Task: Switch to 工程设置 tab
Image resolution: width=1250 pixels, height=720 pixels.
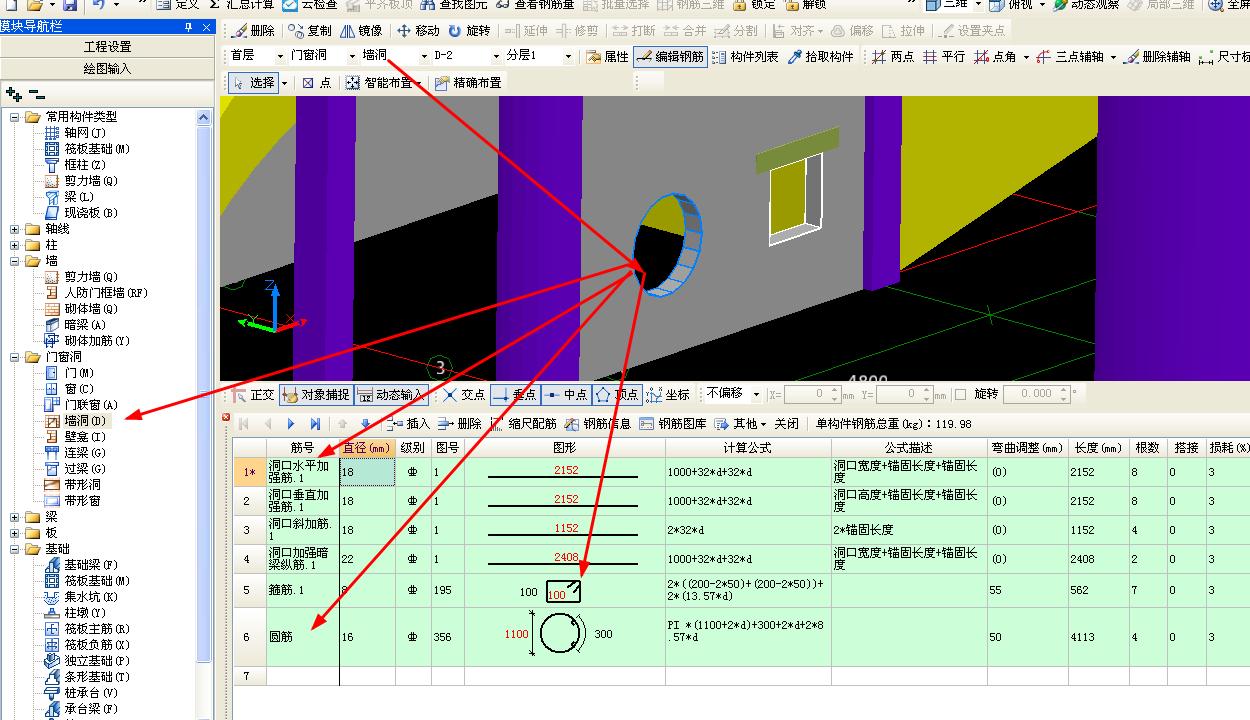Action: click(108, 47)
